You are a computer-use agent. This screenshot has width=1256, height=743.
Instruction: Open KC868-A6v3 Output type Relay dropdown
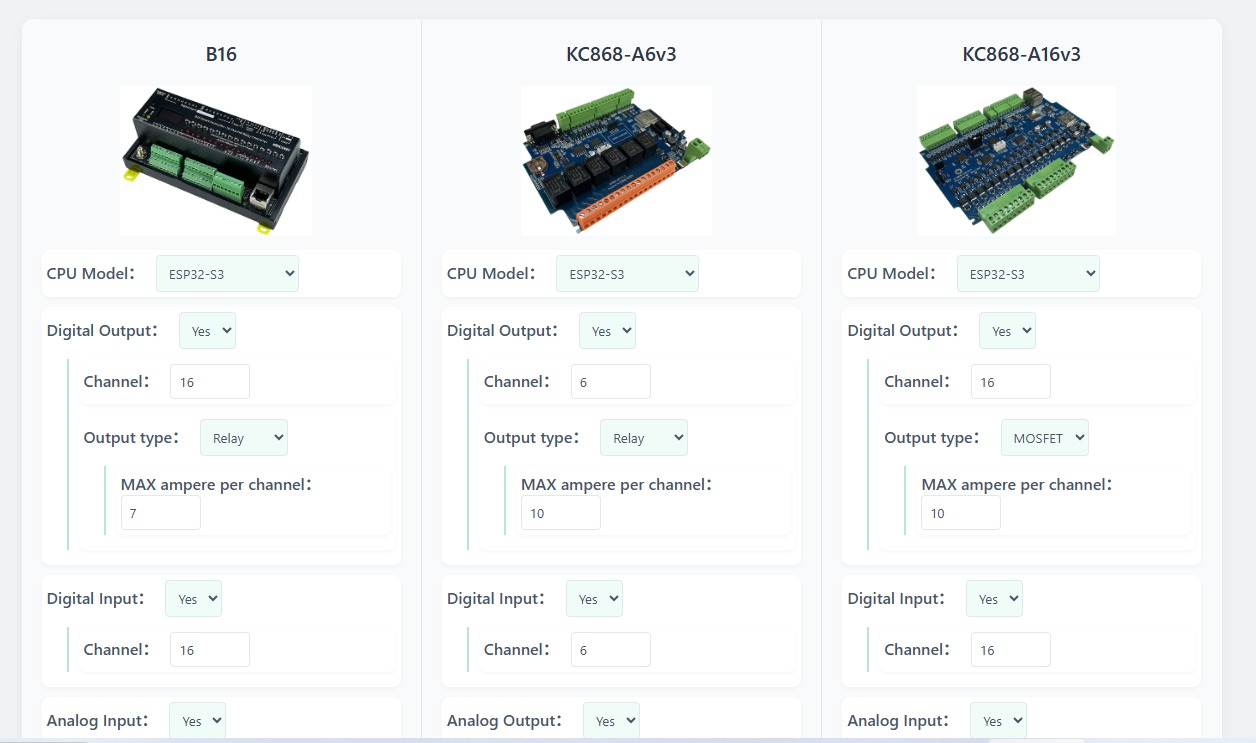point(643,438)
